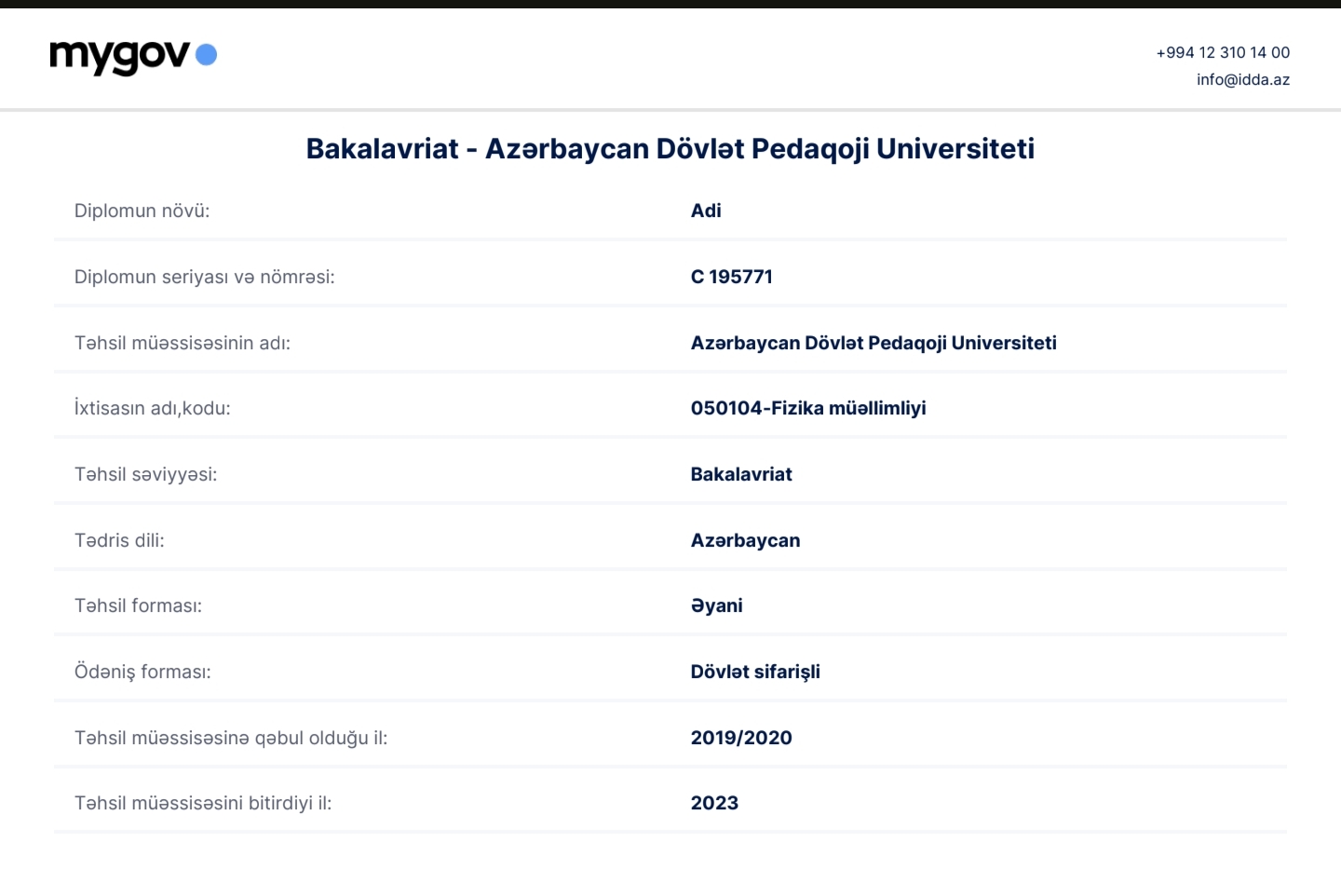Screen dimensions: 1341x896
Task: Click the phone number +994 12 310 14 00
Action: coord(1222,53)
